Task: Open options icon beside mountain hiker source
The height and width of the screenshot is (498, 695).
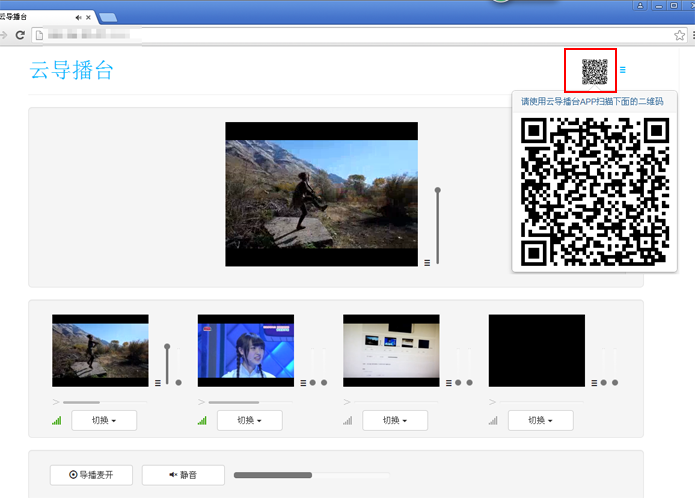Action: [158, 383]
